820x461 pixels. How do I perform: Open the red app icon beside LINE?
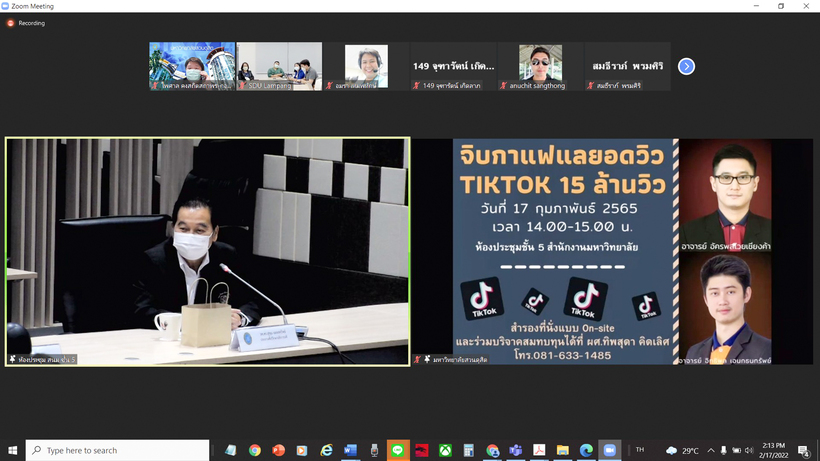[x=422, y=450]
